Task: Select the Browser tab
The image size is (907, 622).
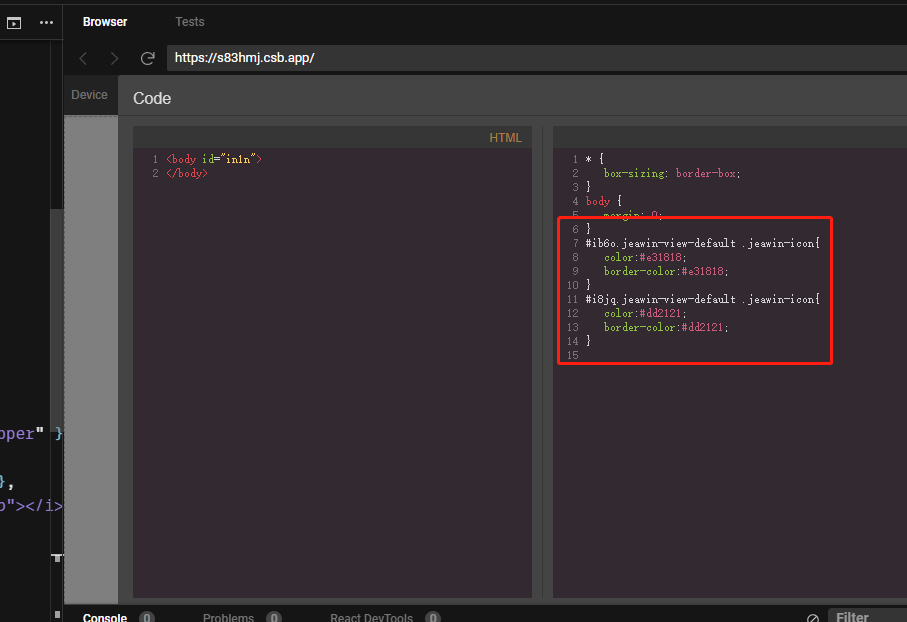Action: 104,21
